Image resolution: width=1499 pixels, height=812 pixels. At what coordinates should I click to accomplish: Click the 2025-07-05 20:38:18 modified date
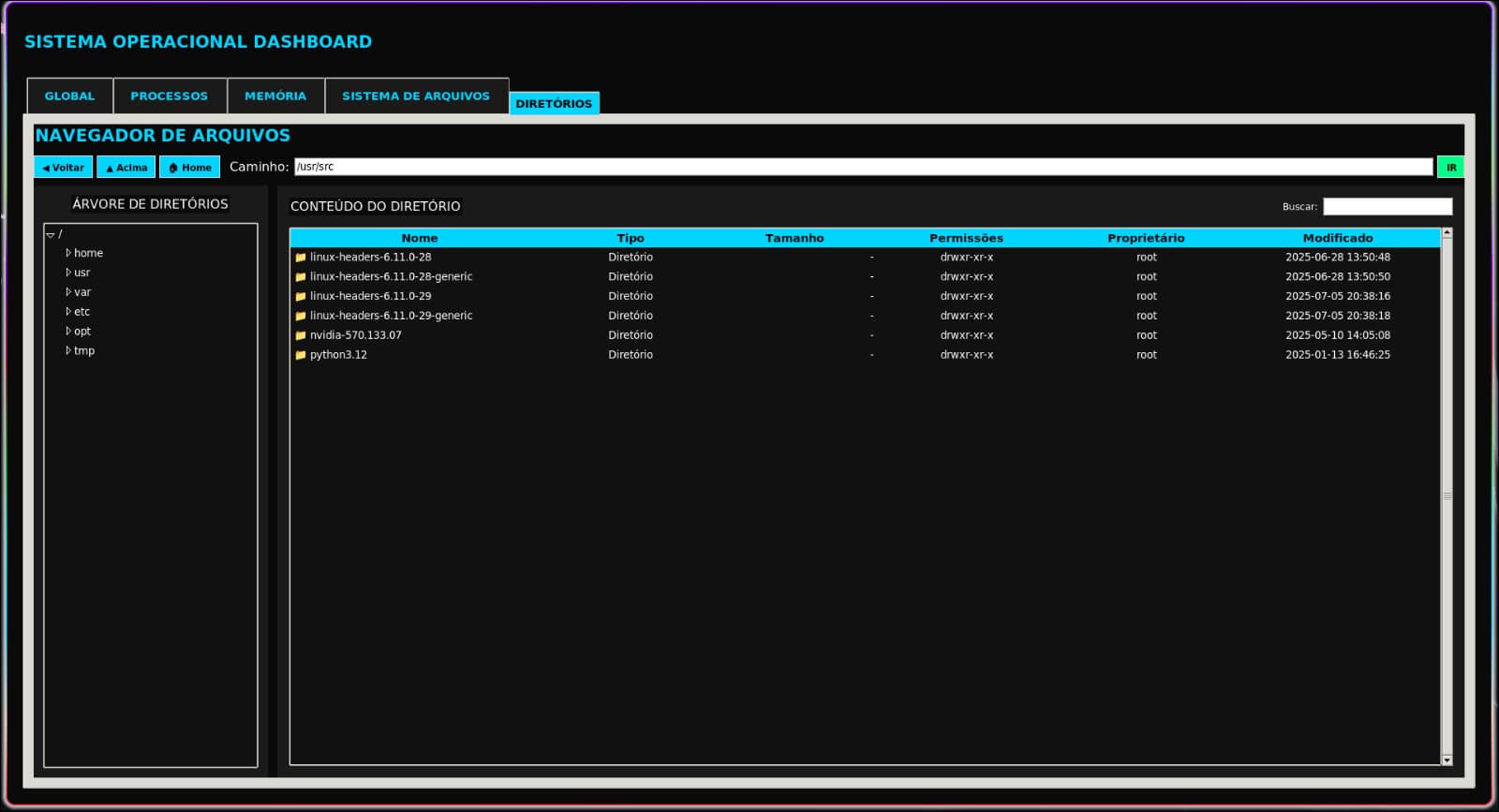pyautogui.click(x=1338, y=316)
